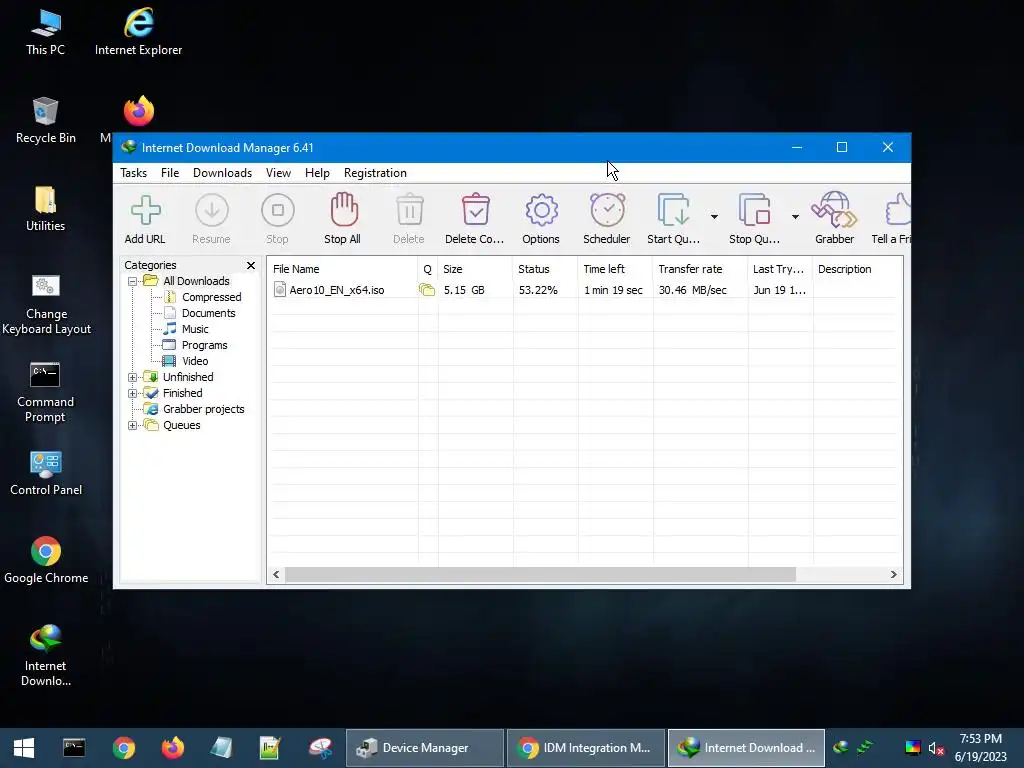Click the queue icon in Aero10 row
This screenshot has width=1024, height=768.
(427, 290)
